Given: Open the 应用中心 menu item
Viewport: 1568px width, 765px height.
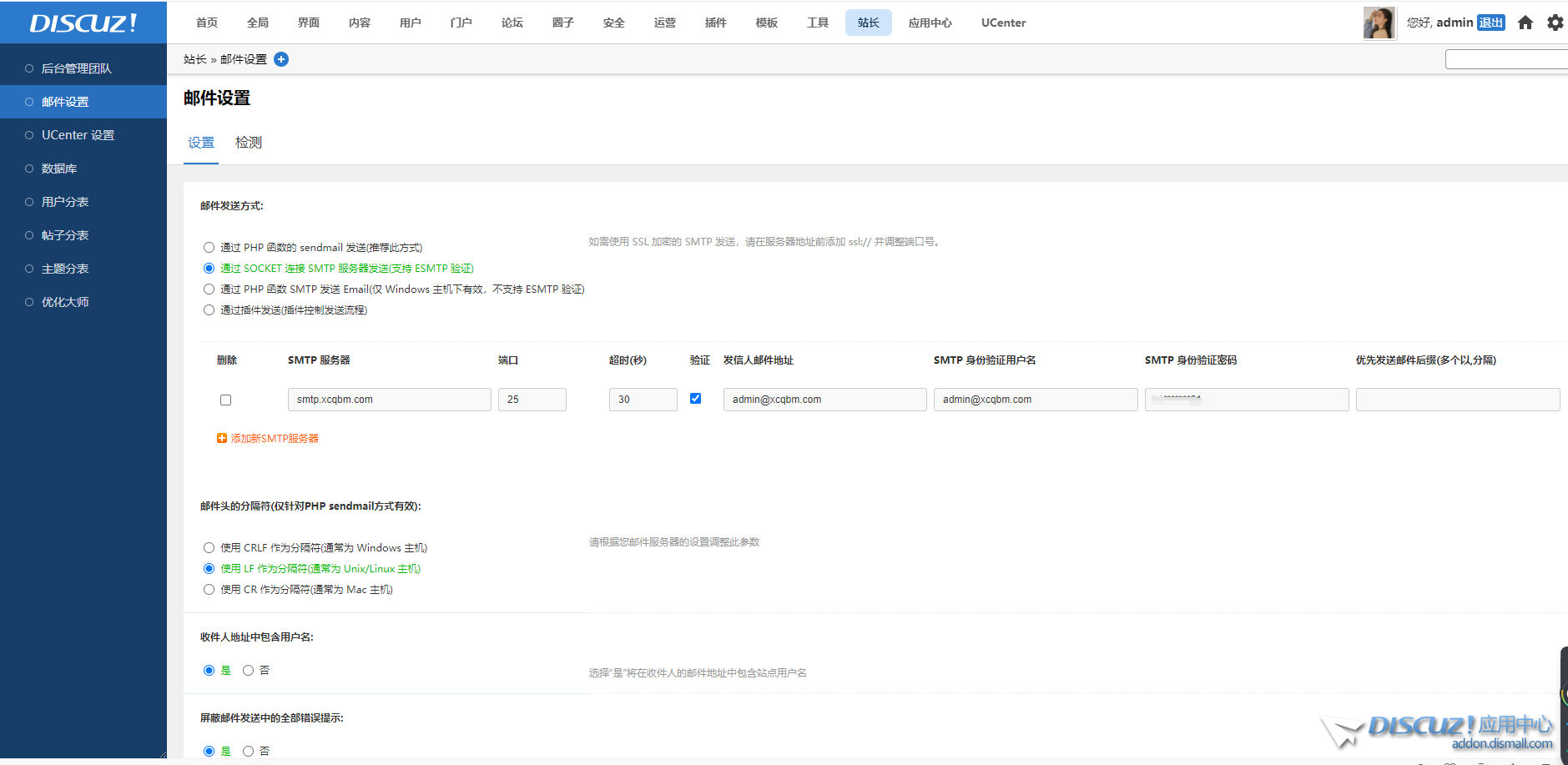Looking at the screenshot, I should (930, 23).
